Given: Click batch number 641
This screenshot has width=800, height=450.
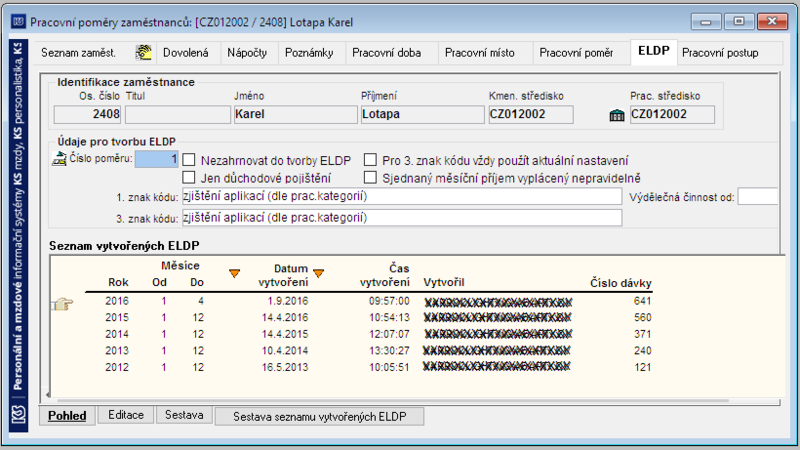Looking at the screenshot, I should [642, 301].
